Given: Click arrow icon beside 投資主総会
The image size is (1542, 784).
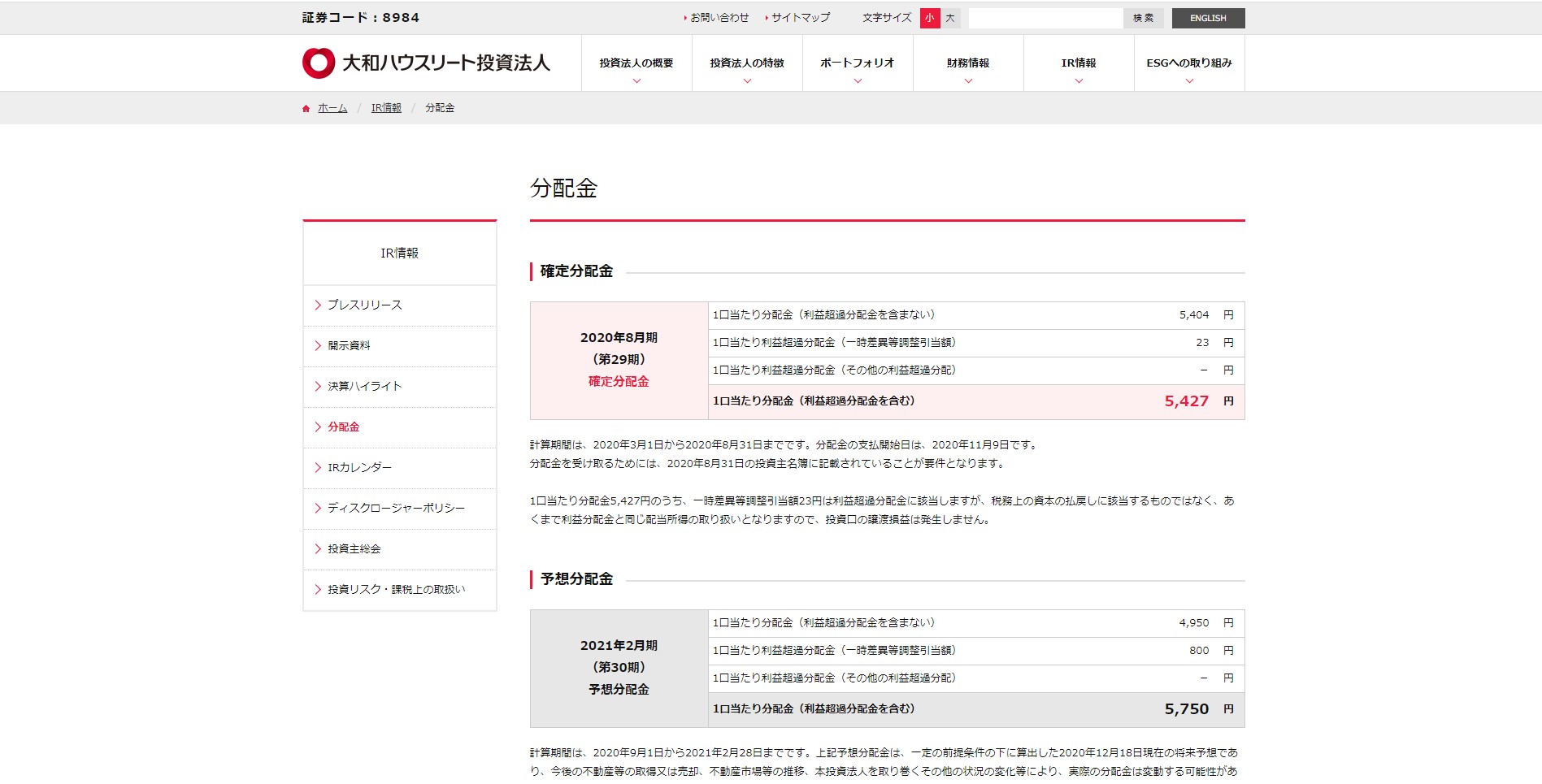Looking at the screenshot, I should click(x=318, y=549).
